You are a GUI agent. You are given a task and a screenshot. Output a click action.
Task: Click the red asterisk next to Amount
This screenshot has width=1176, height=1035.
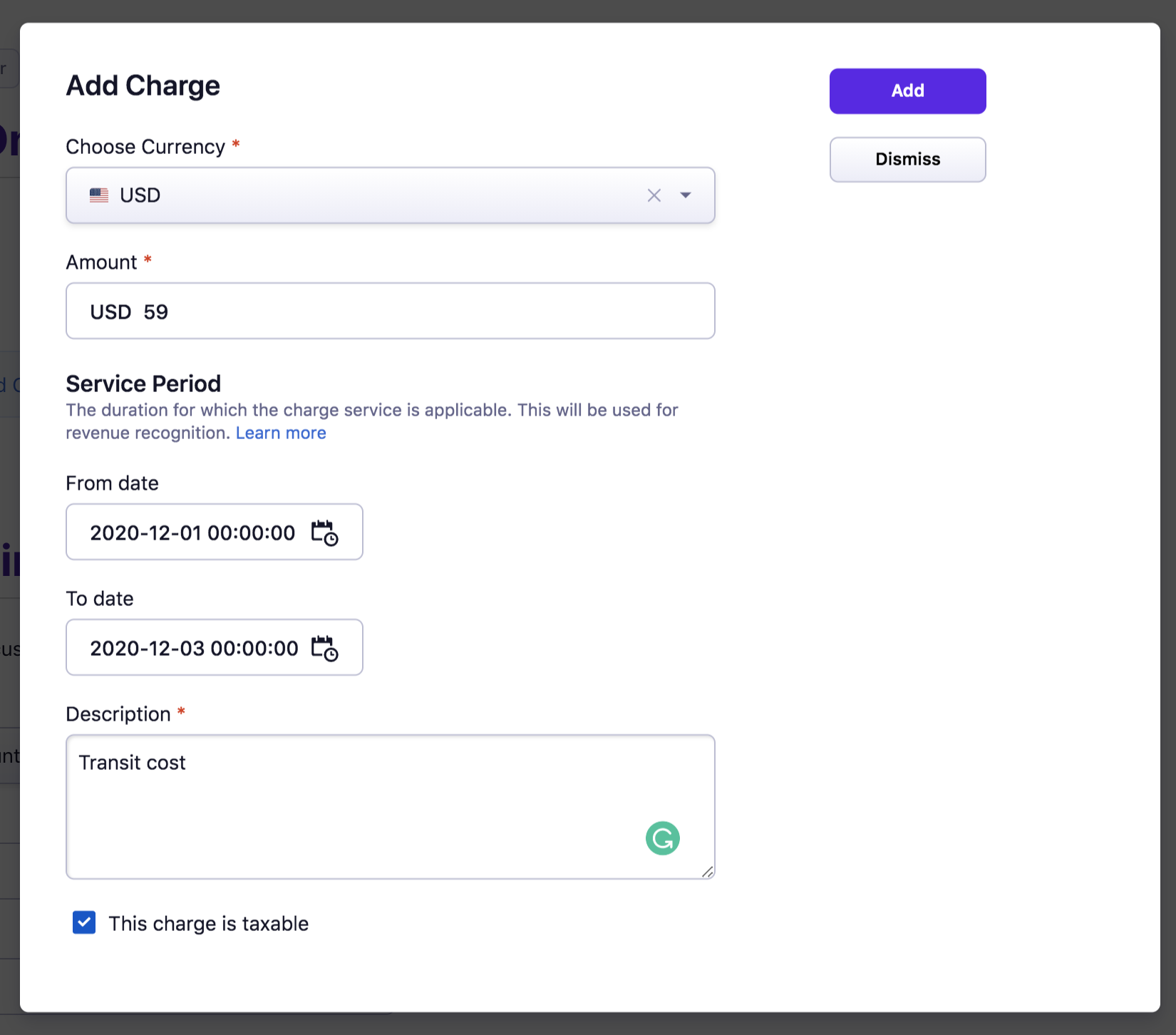click(x=148, y=261)
